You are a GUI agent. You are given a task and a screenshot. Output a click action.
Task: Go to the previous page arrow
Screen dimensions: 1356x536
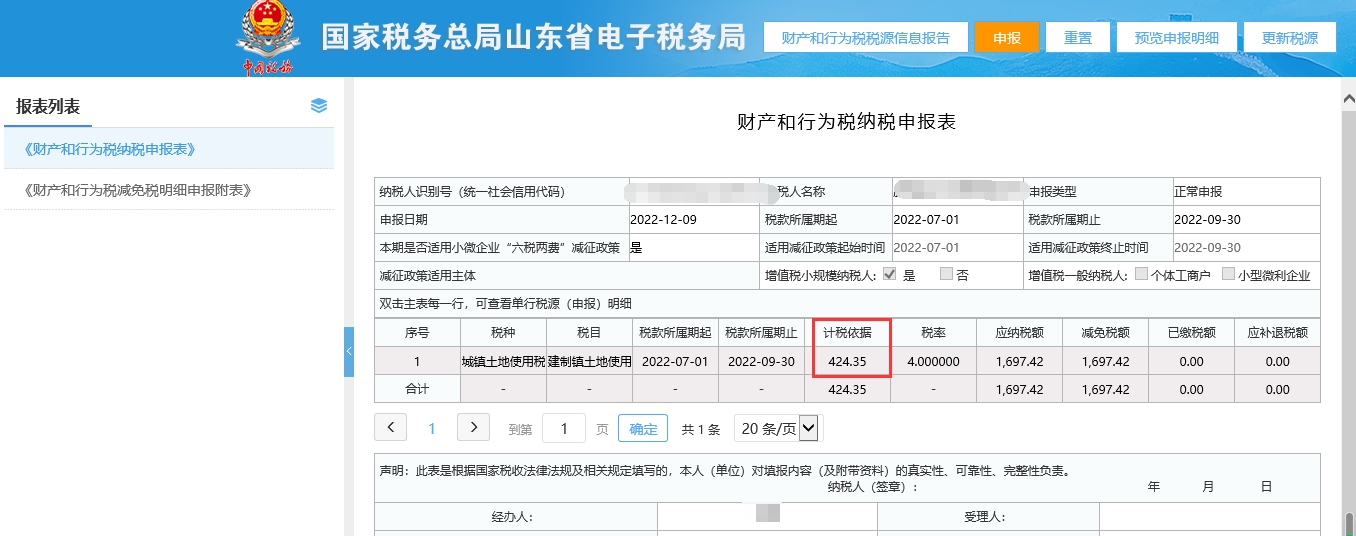pos(390,428)
